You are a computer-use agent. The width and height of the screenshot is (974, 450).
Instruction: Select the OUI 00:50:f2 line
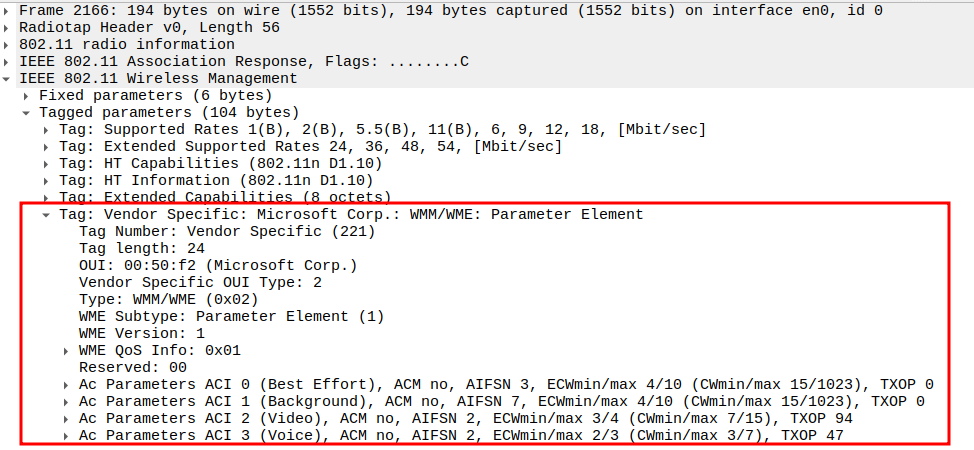(217, 266)
